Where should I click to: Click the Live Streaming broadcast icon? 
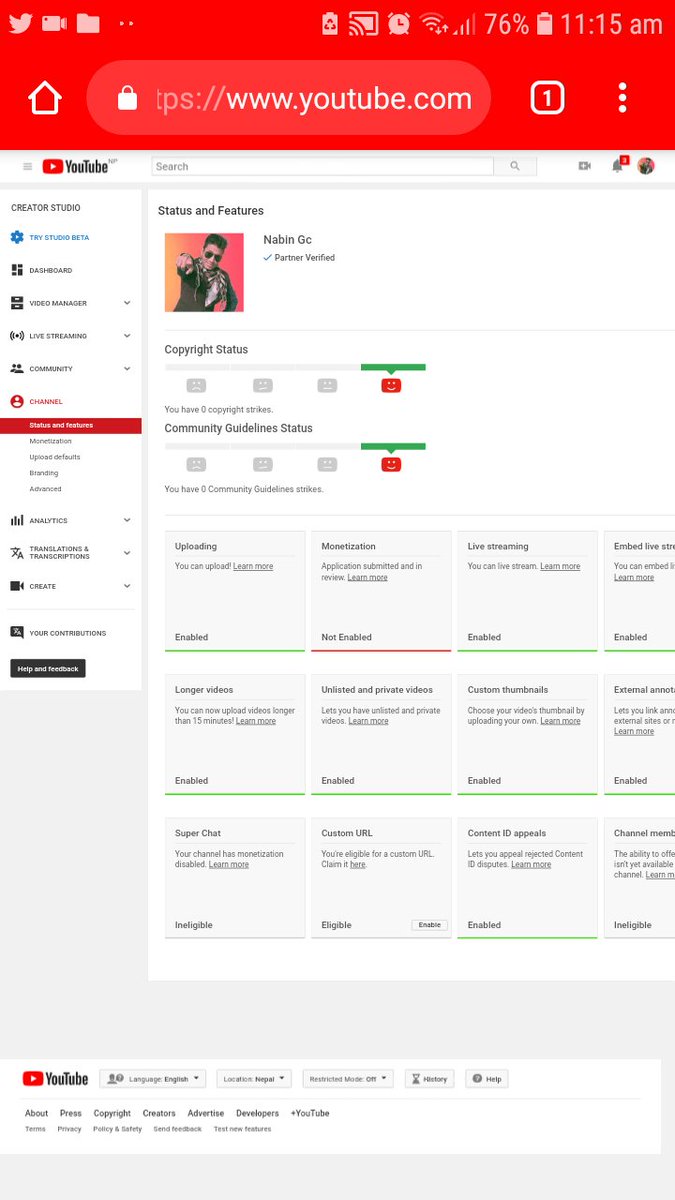(x=17, y=336)
